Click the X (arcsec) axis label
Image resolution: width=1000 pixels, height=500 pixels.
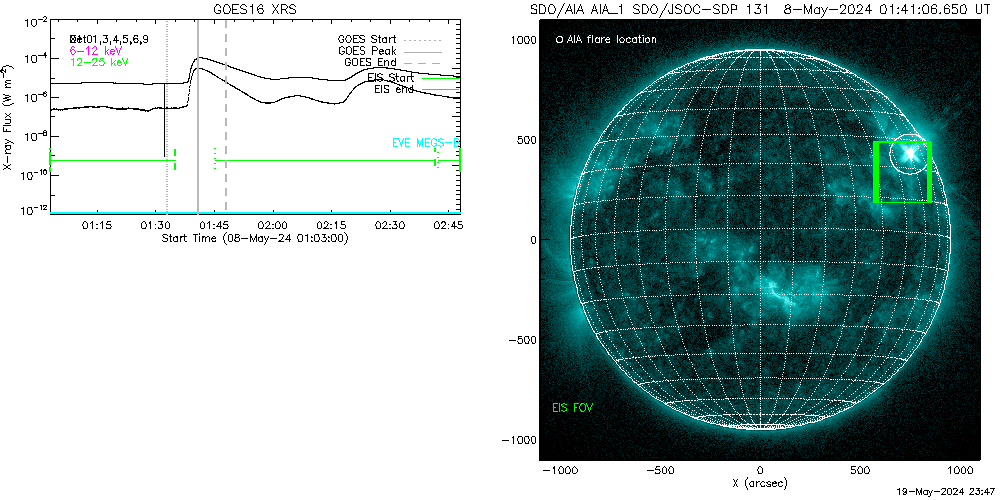(760, 483)
